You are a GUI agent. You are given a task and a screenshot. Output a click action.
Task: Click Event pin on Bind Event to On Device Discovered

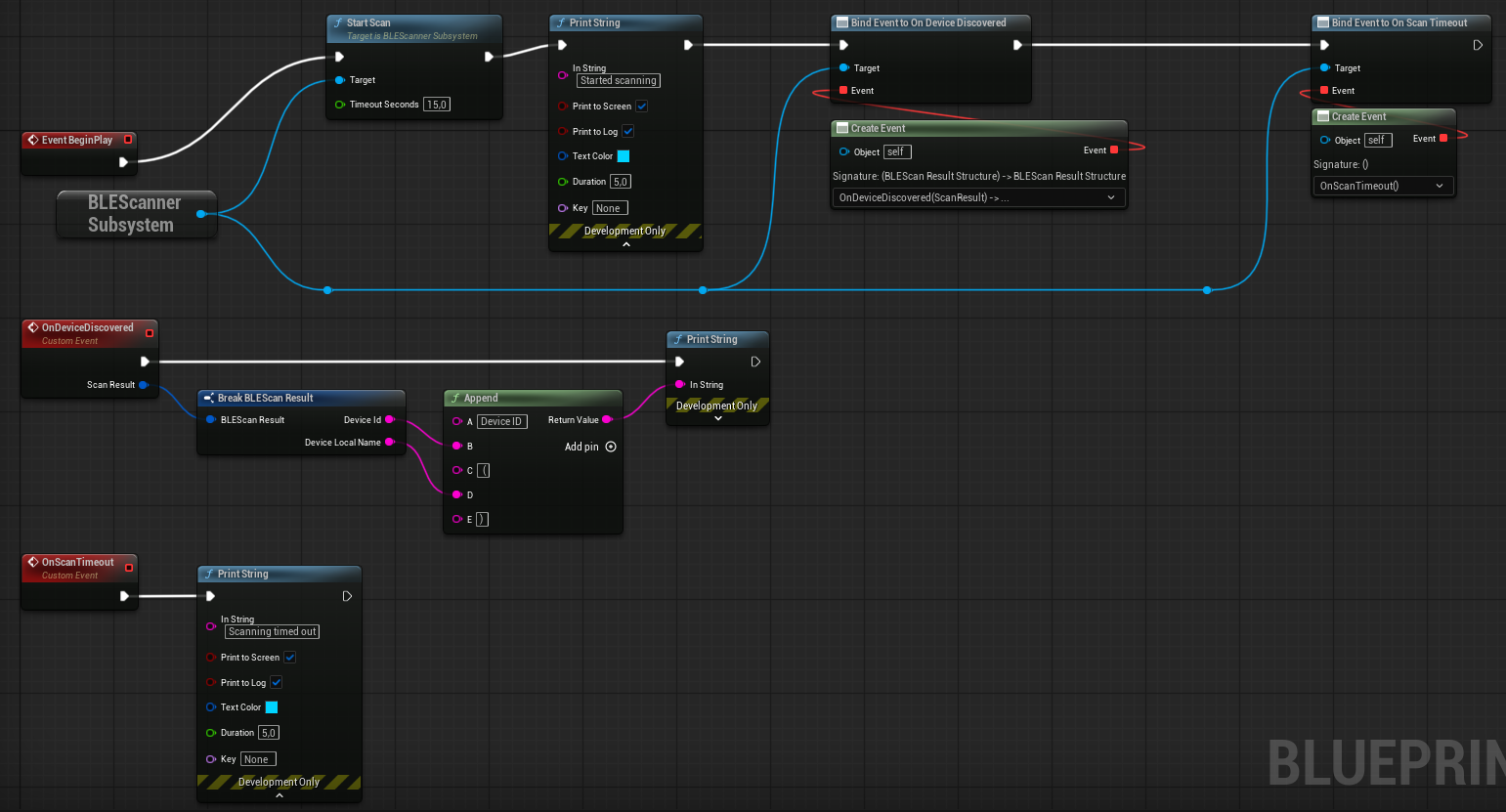point(843,91)
